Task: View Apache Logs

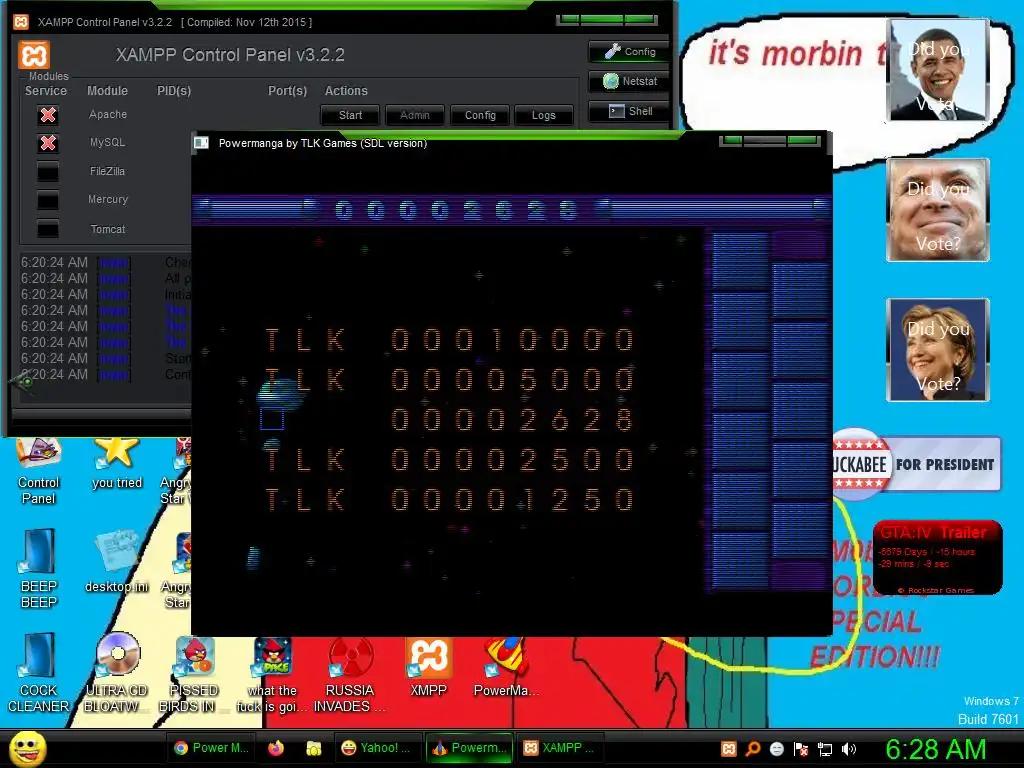Action: [x=543, y=115]
